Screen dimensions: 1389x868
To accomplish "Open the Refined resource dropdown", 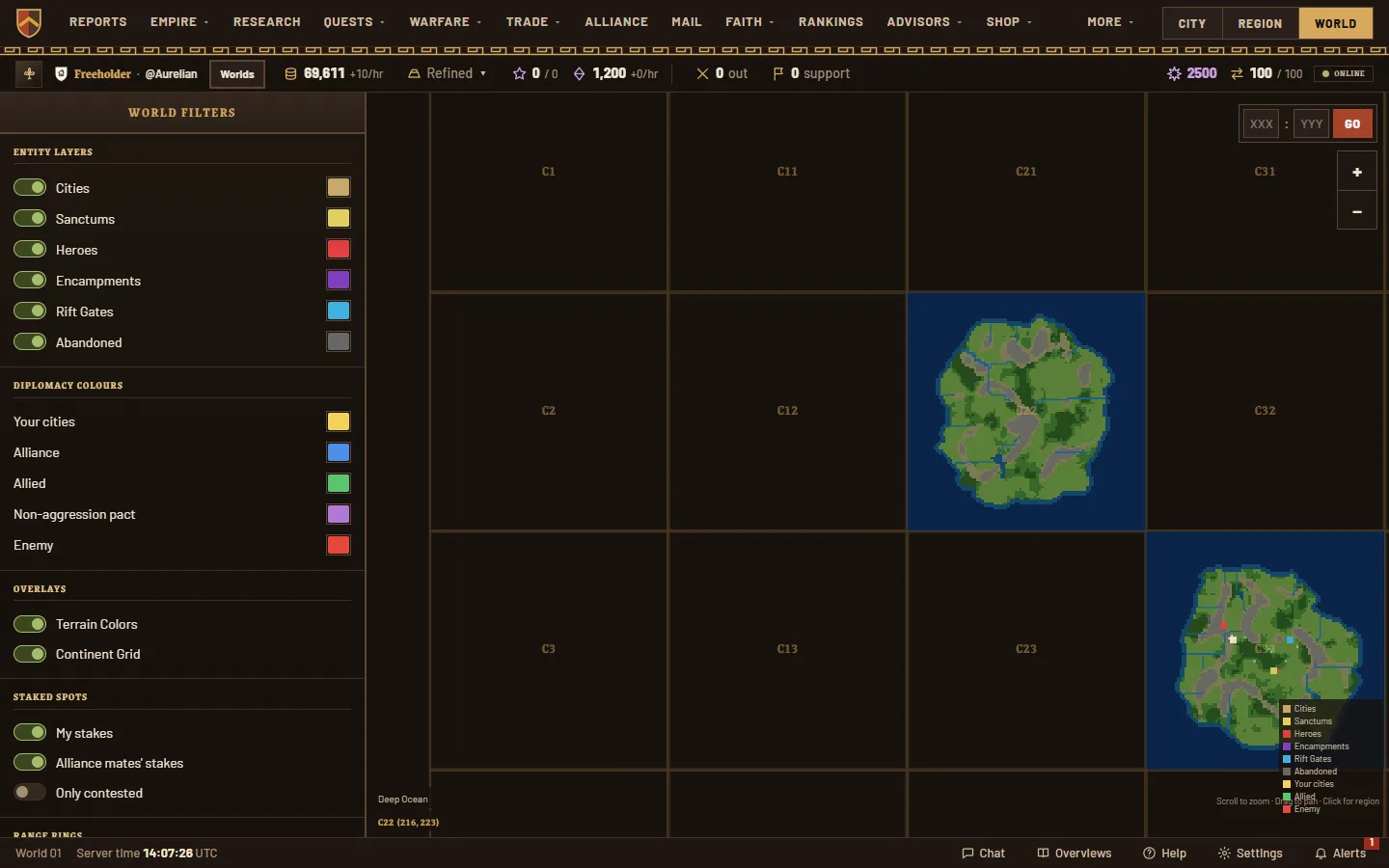I will 447,73.
